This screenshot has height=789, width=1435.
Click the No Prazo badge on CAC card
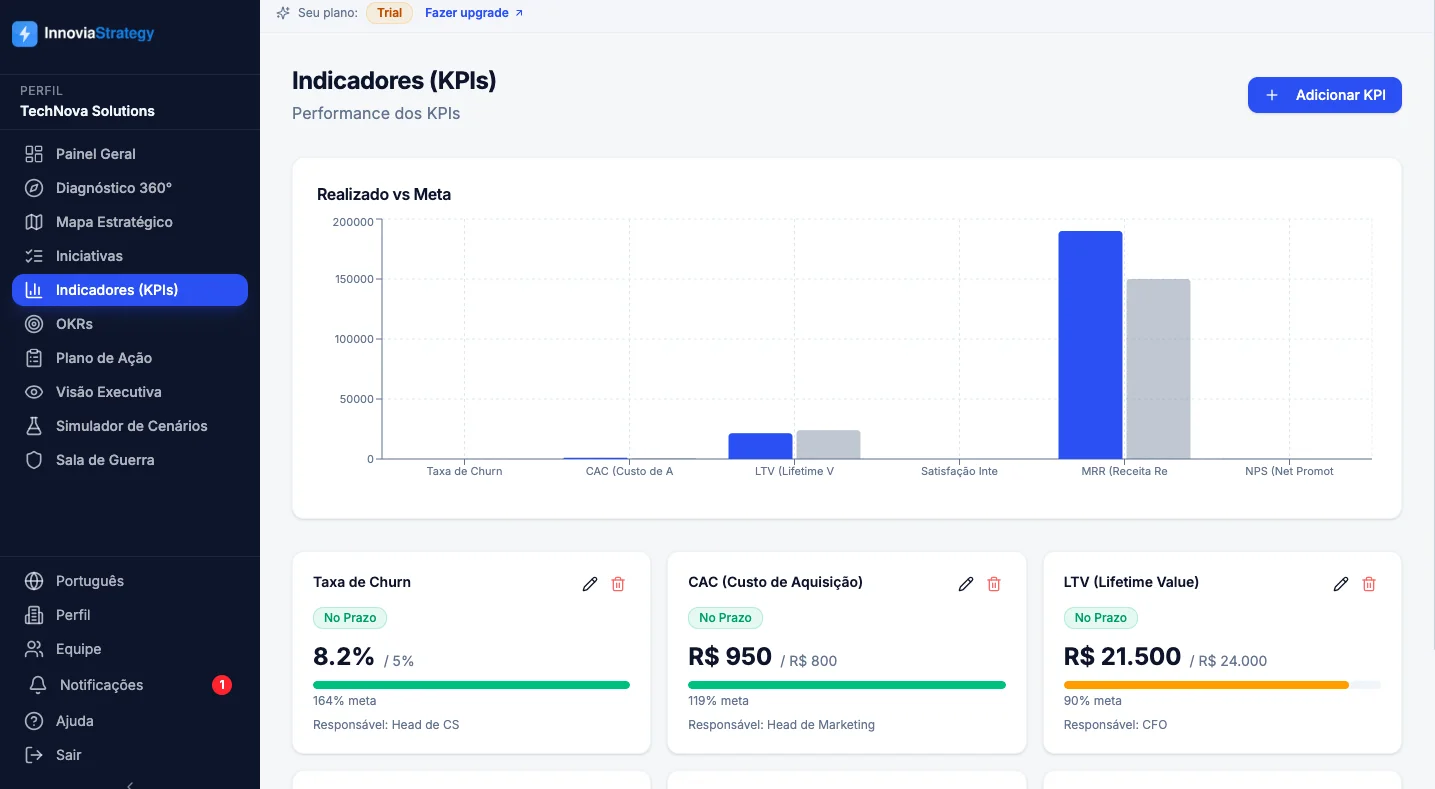pyautogui.click(x=725, y=618)
